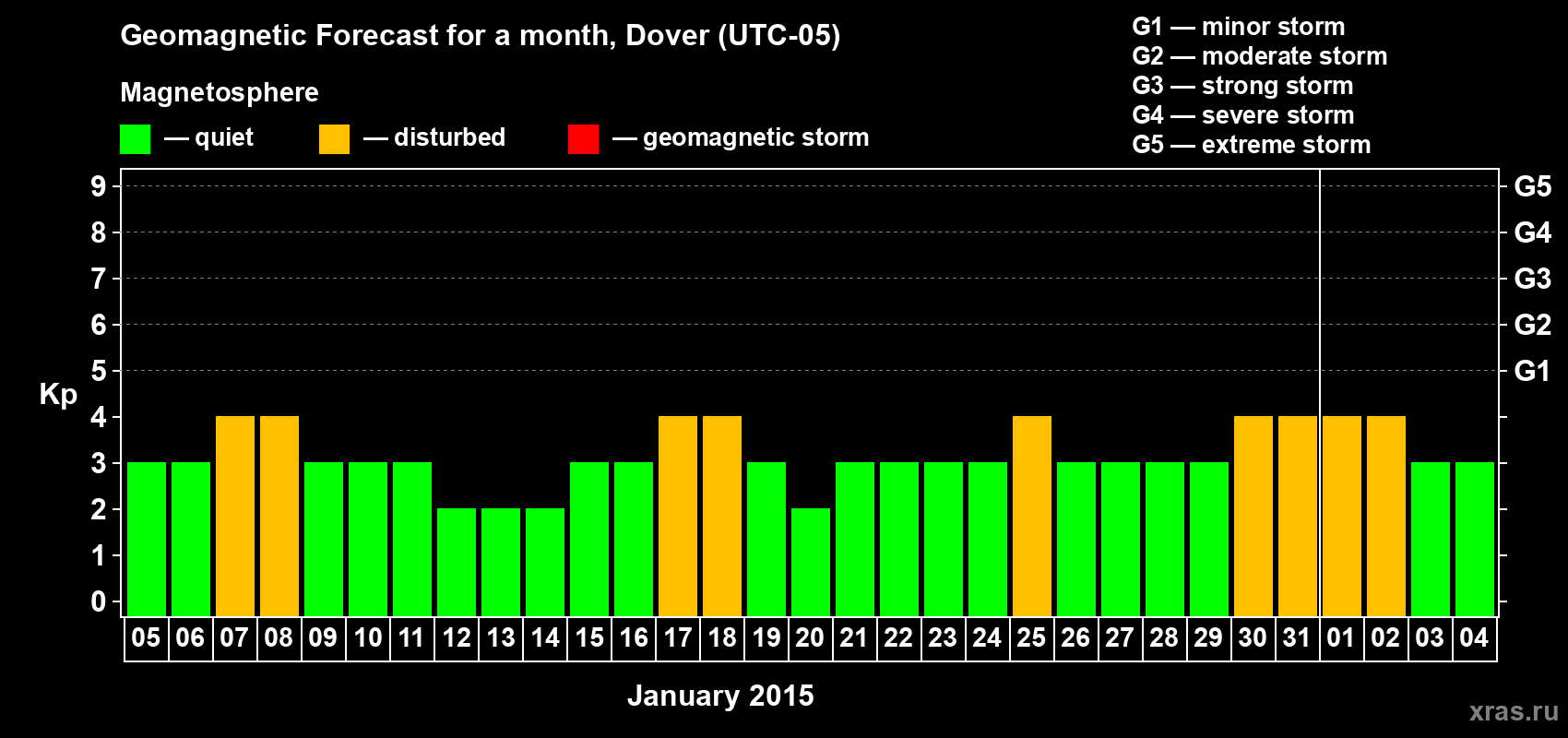Click the short green bar above date 20
The height and width of the screenshot is (738, 1568).
[811, 562]
